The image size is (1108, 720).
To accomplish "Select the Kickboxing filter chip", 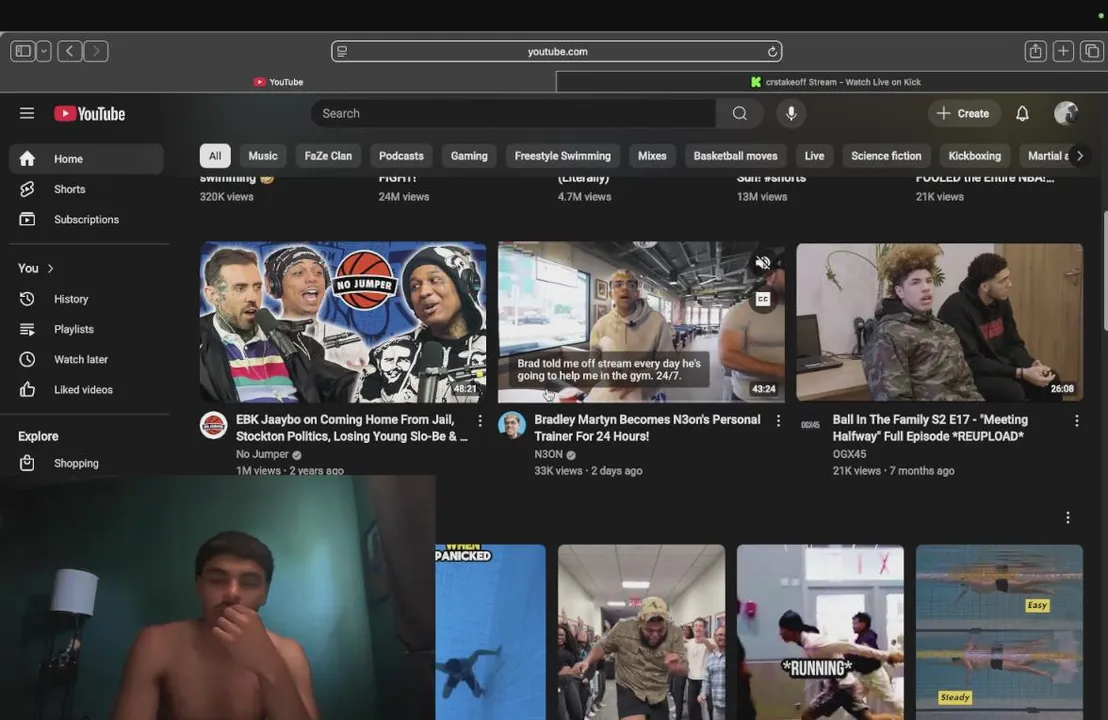I will coord(974,156).
